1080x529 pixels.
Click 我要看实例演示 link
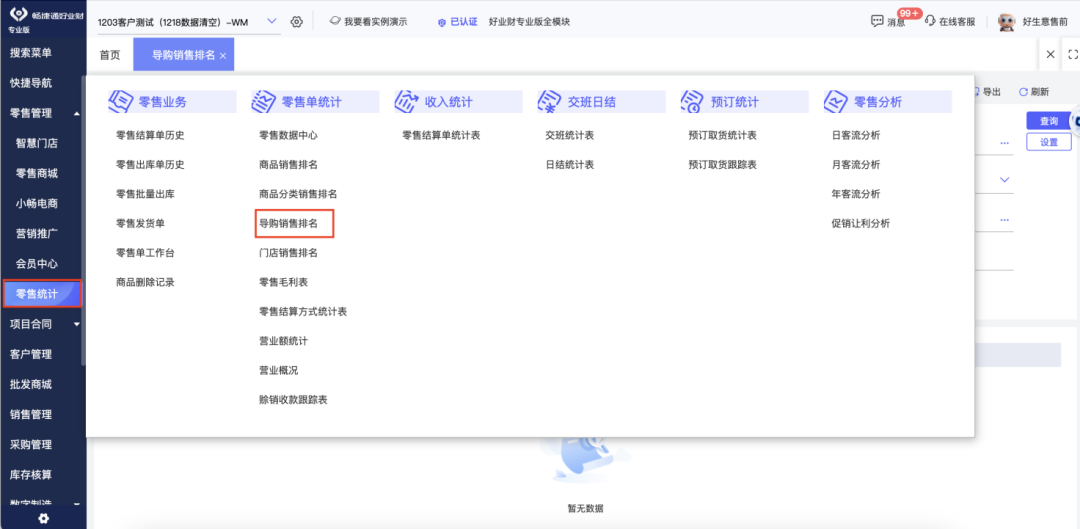click(375, 21)
